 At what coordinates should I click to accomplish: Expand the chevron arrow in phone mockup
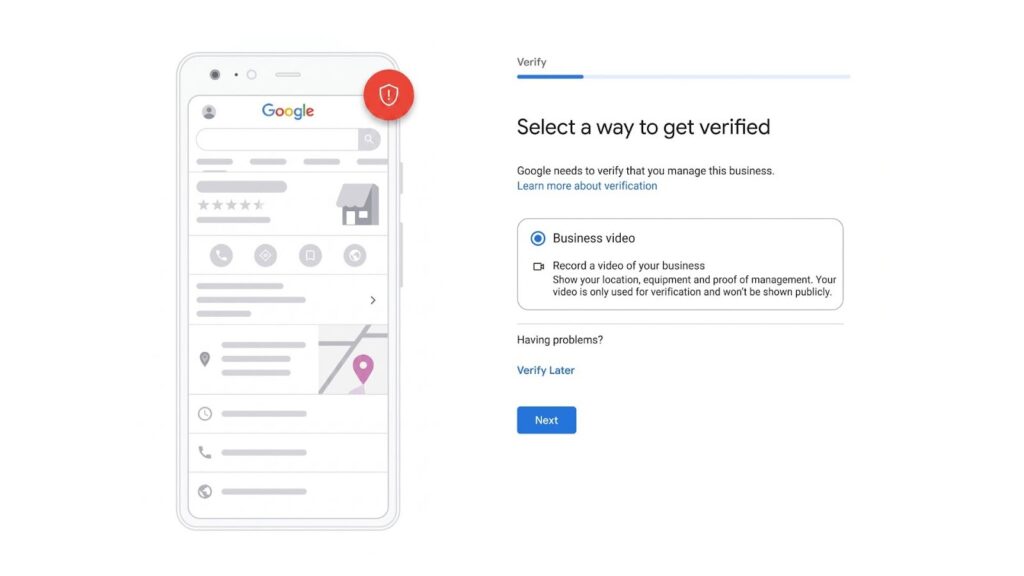click(373, 300)
